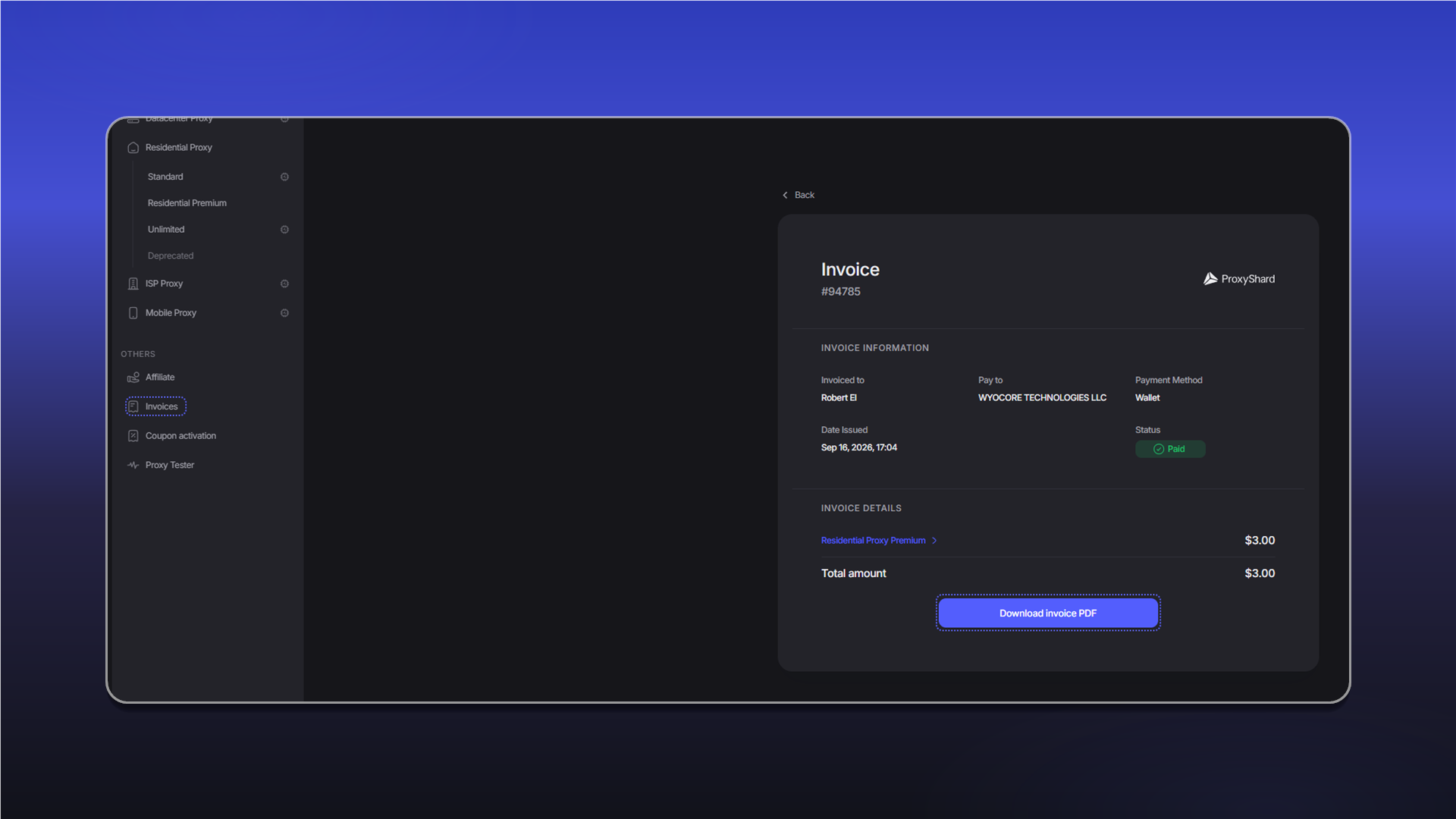Select the Deprecated submenu item
Image resolution: width=1456 pixels, height=819 pixels.
171,256
